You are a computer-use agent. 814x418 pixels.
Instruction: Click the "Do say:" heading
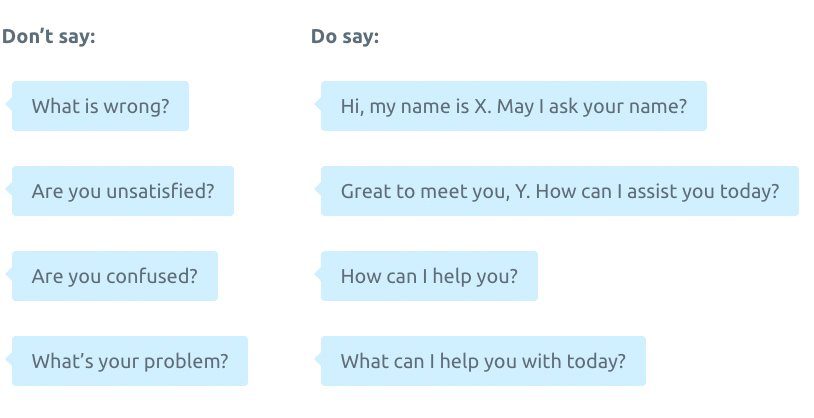point(345,36)
